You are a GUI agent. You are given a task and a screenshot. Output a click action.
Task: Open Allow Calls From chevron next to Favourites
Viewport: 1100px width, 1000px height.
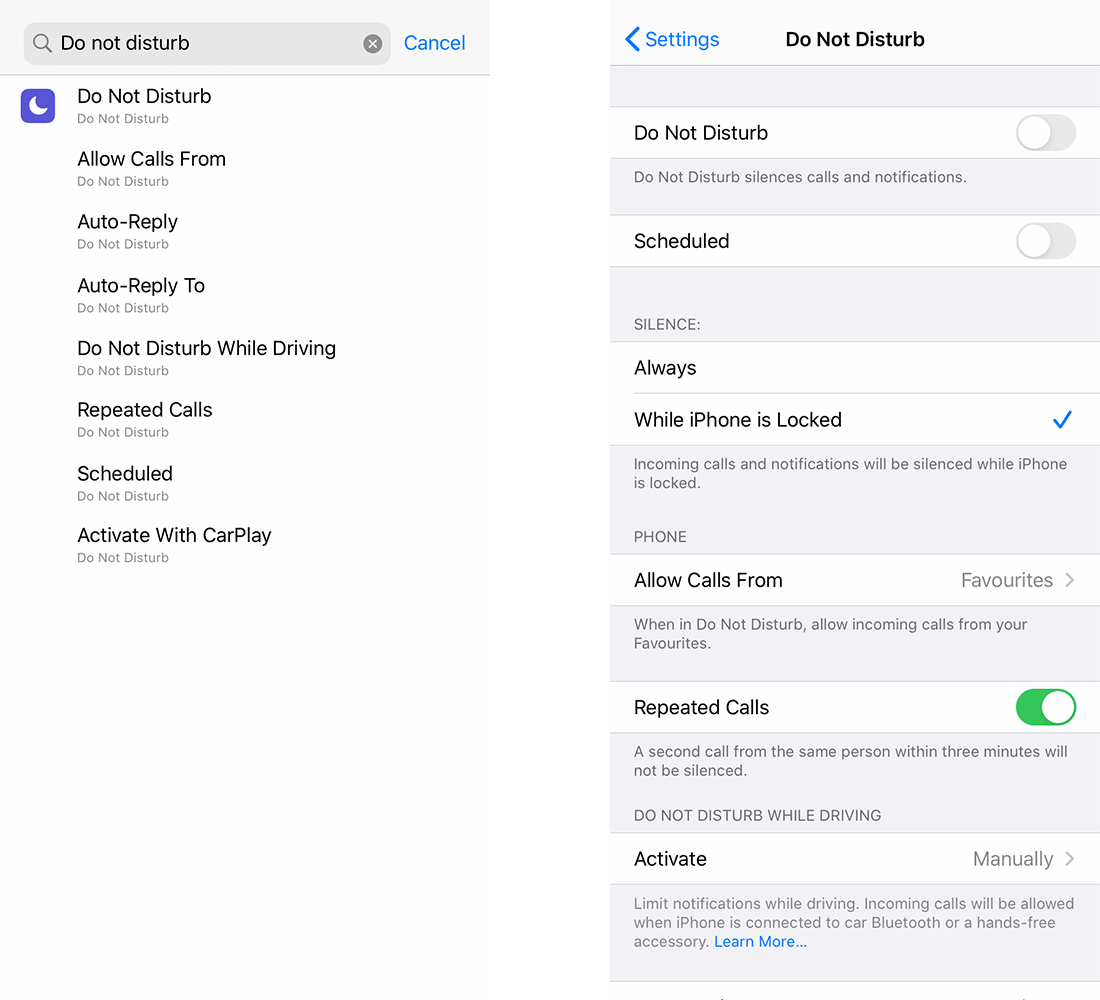pos(1070,580)
